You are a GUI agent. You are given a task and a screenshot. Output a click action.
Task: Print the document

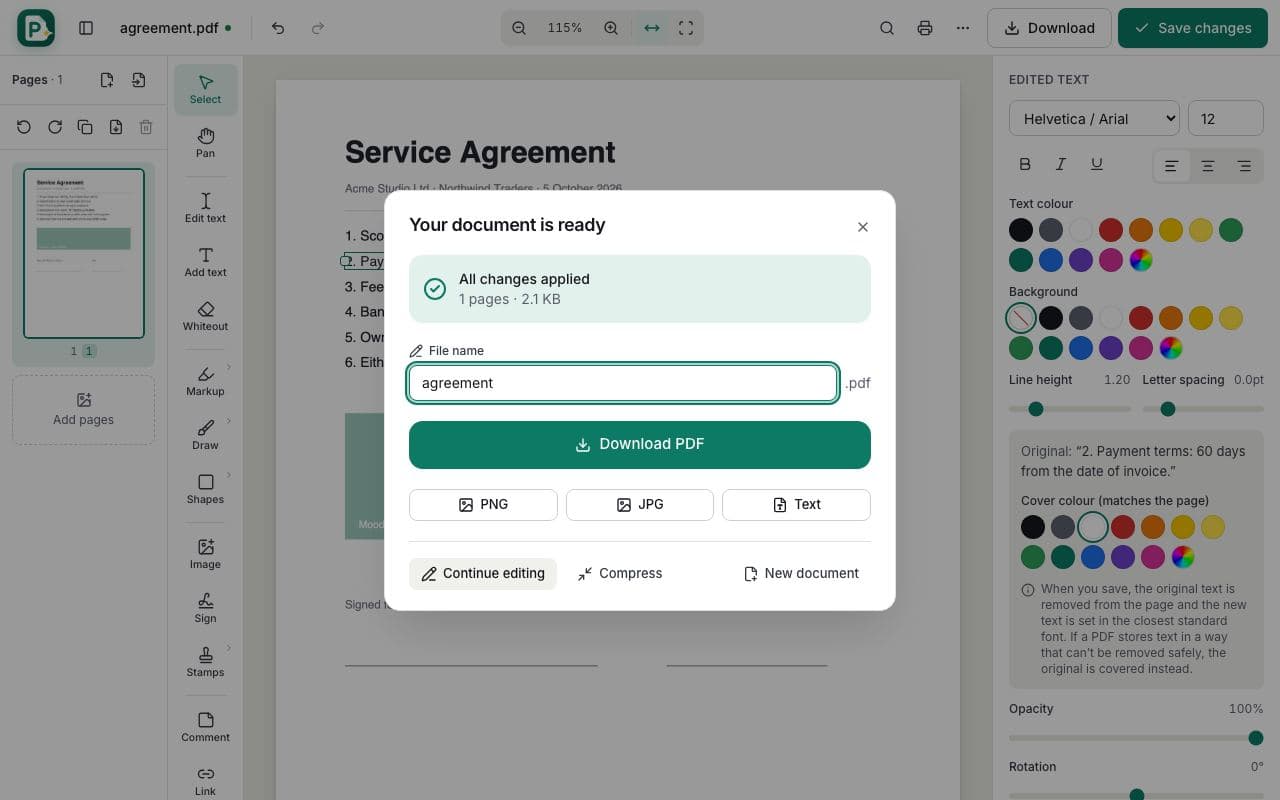click(x=925, y=28)
